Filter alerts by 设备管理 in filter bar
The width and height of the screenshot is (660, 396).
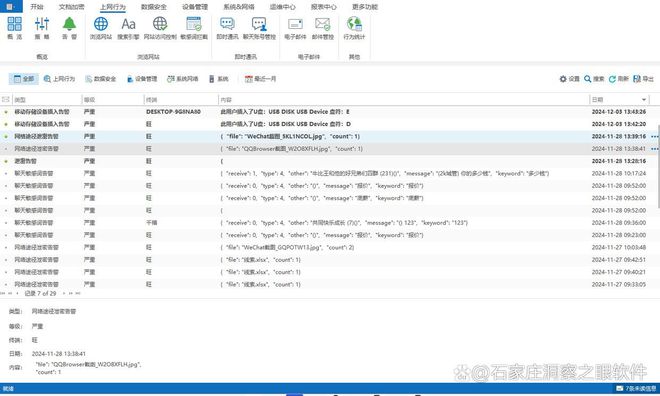point(142,79)
